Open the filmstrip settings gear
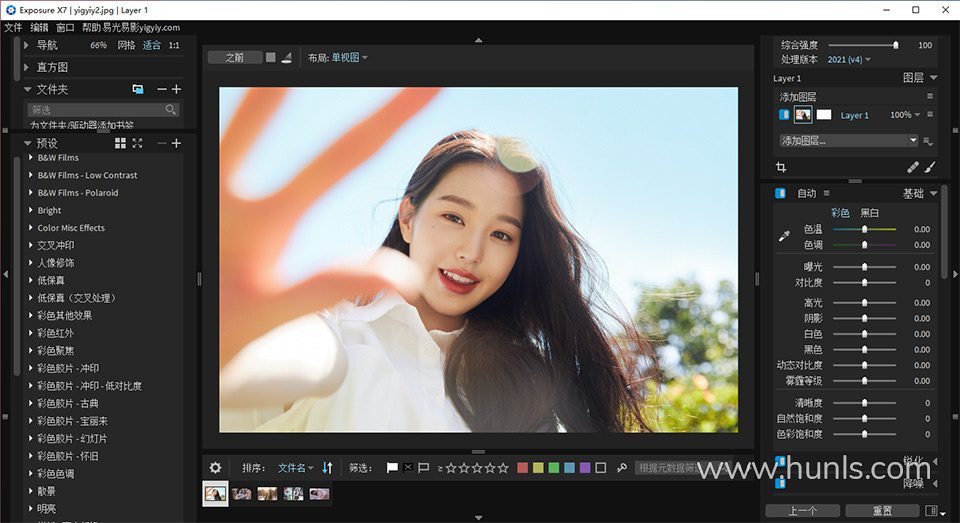960x523 pixels. [x=216, y=468]
